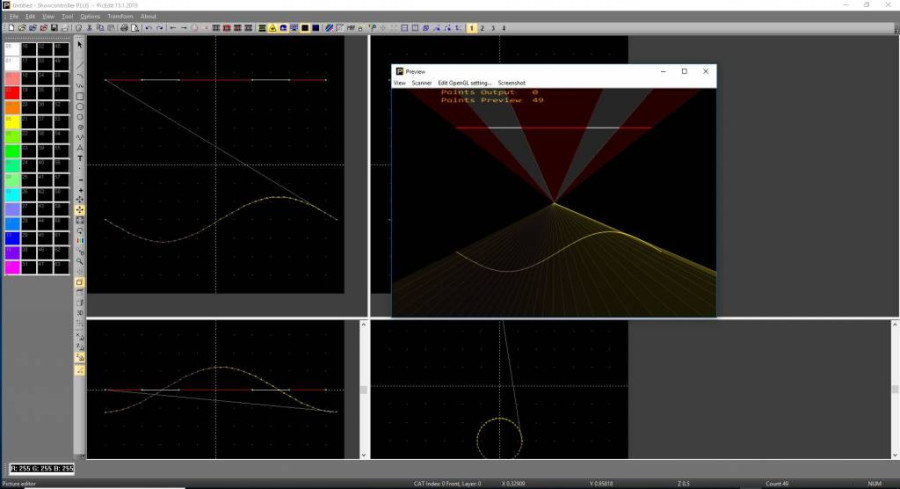Choose the text tool
This screenshot has height=489, width=900.
[x=80, y=159]
